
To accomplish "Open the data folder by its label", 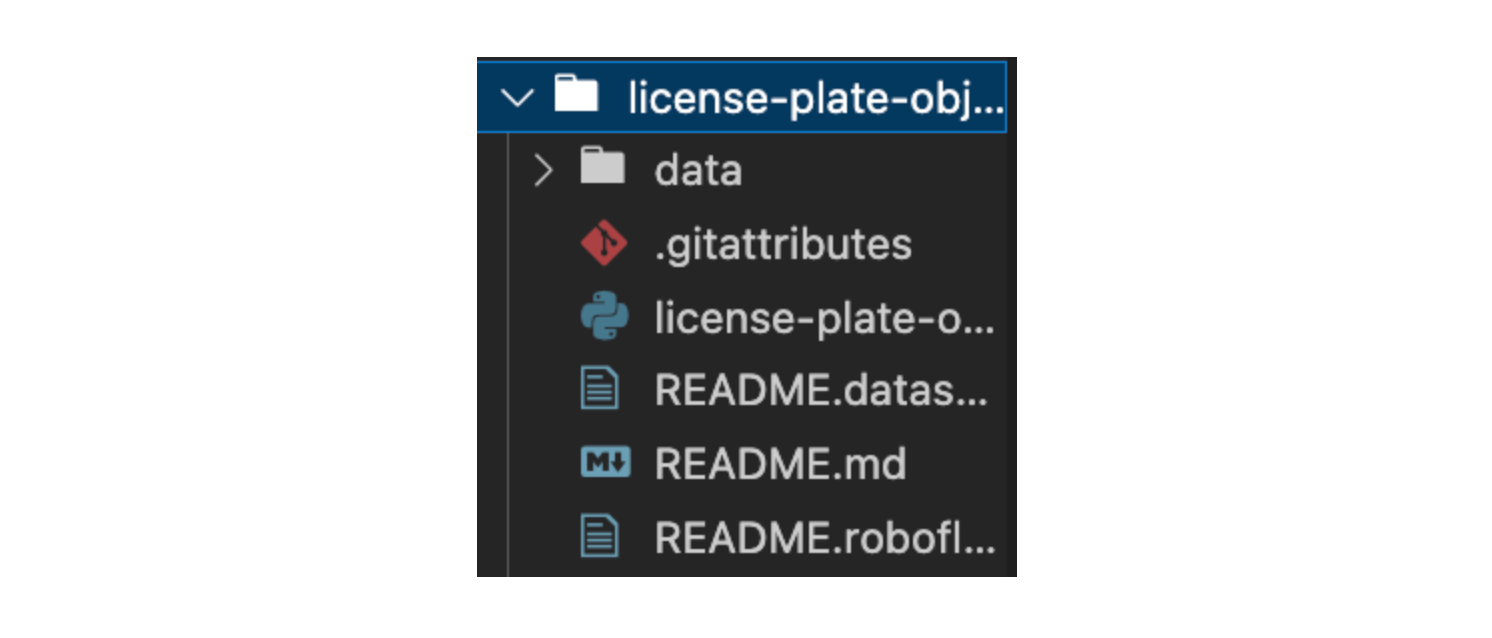I will [698, 171].
